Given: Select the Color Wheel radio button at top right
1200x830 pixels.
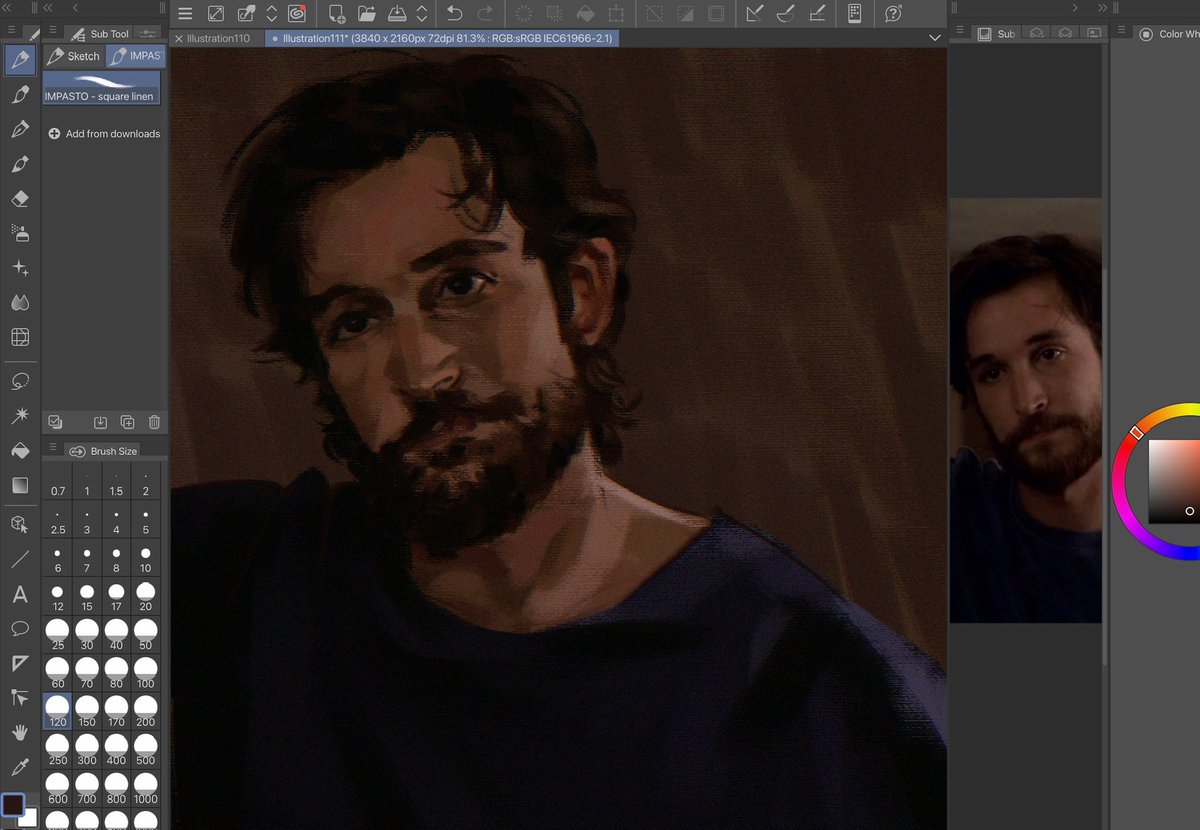Looking at the screenshot, I should (x=1145, y=33).
